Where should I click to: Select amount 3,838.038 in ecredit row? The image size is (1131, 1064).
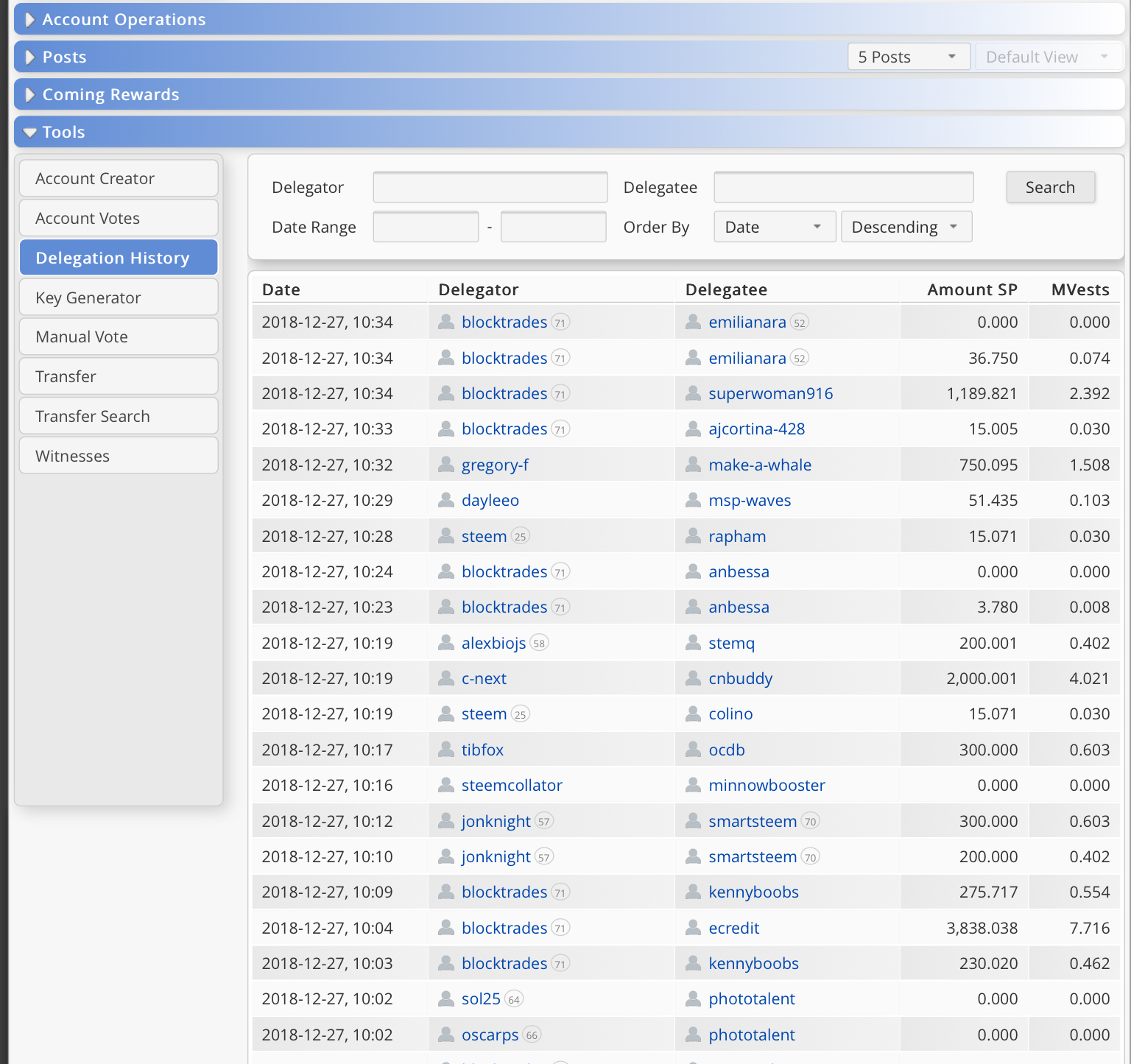[982, 928]
